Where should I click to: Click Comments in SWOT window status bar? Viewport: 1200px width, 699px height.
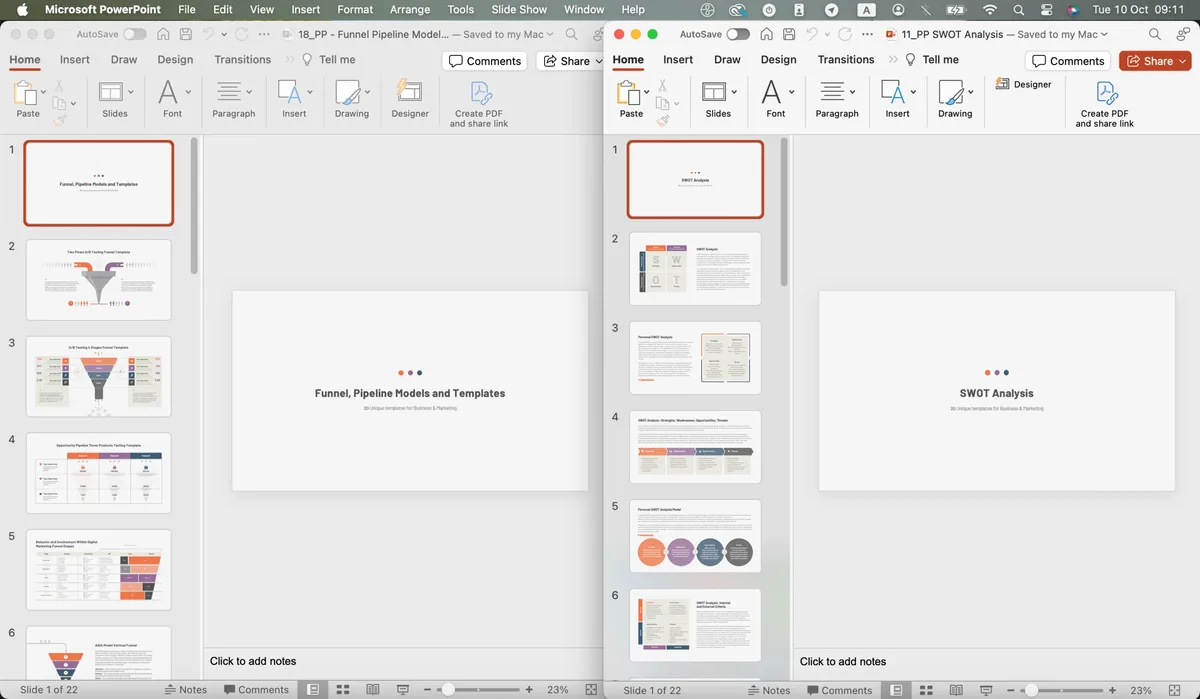(x=839, y=690)
